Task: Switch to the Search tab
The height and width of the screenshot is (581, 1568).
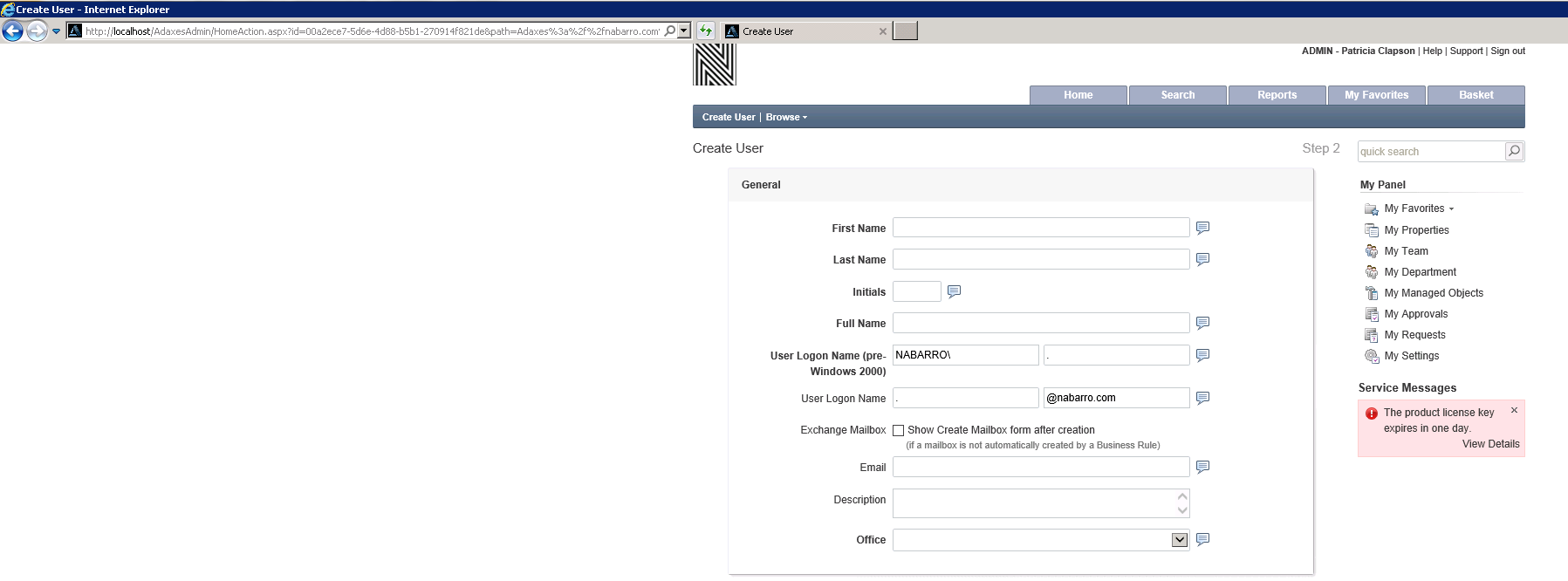Action: click(x=1178, y=95)
